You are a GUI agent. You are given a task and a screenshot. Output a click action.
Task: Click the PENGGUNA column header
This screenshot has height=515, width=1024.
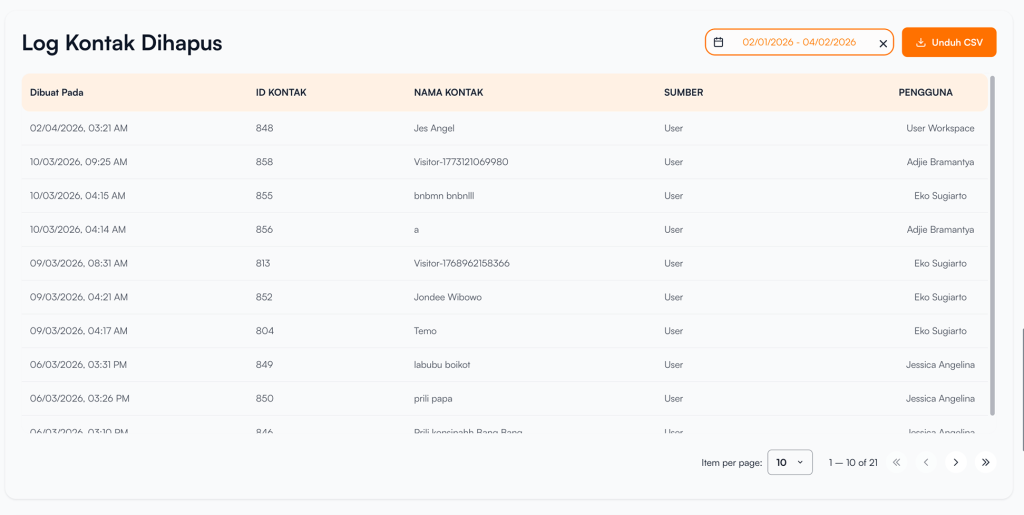[925, 92]
